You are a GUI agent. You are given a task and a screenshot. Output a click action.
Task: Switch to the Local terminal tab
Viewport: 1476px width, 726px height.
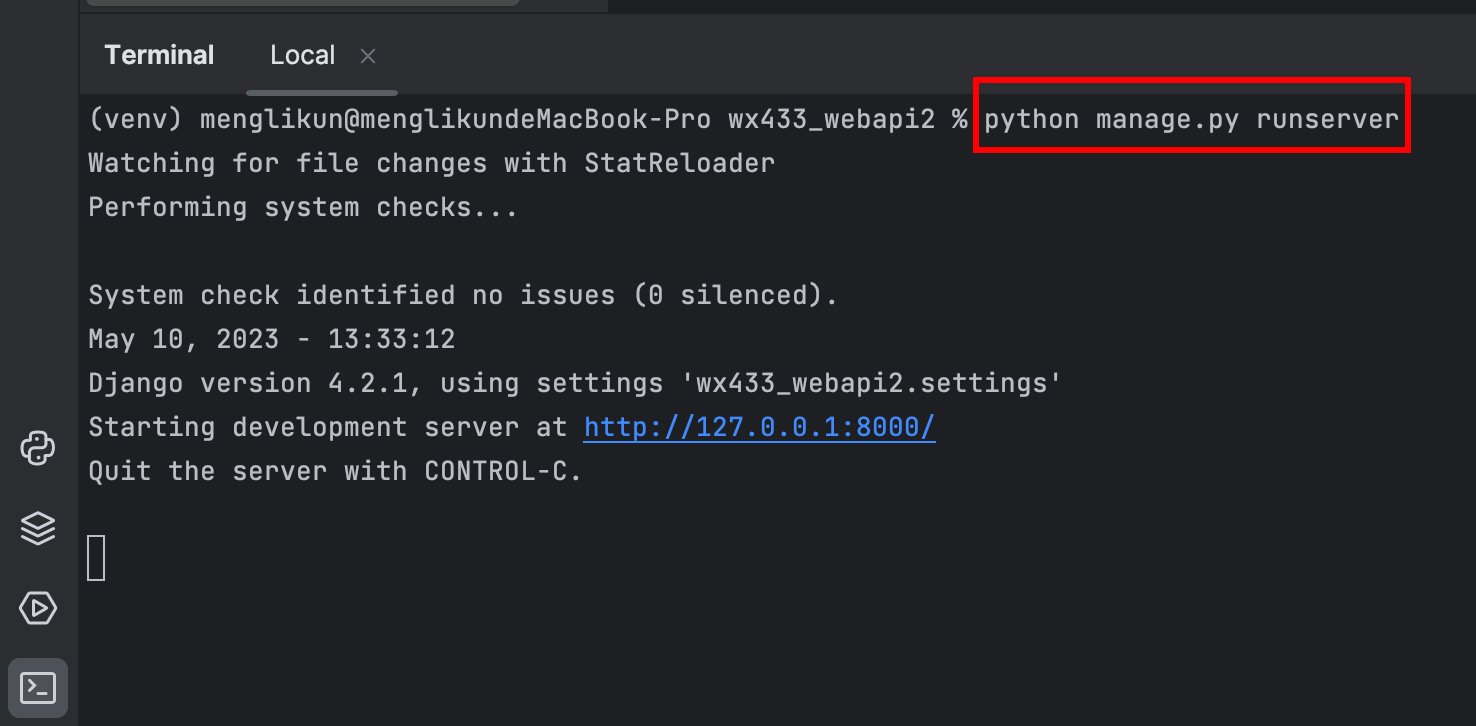click(302, 55)
